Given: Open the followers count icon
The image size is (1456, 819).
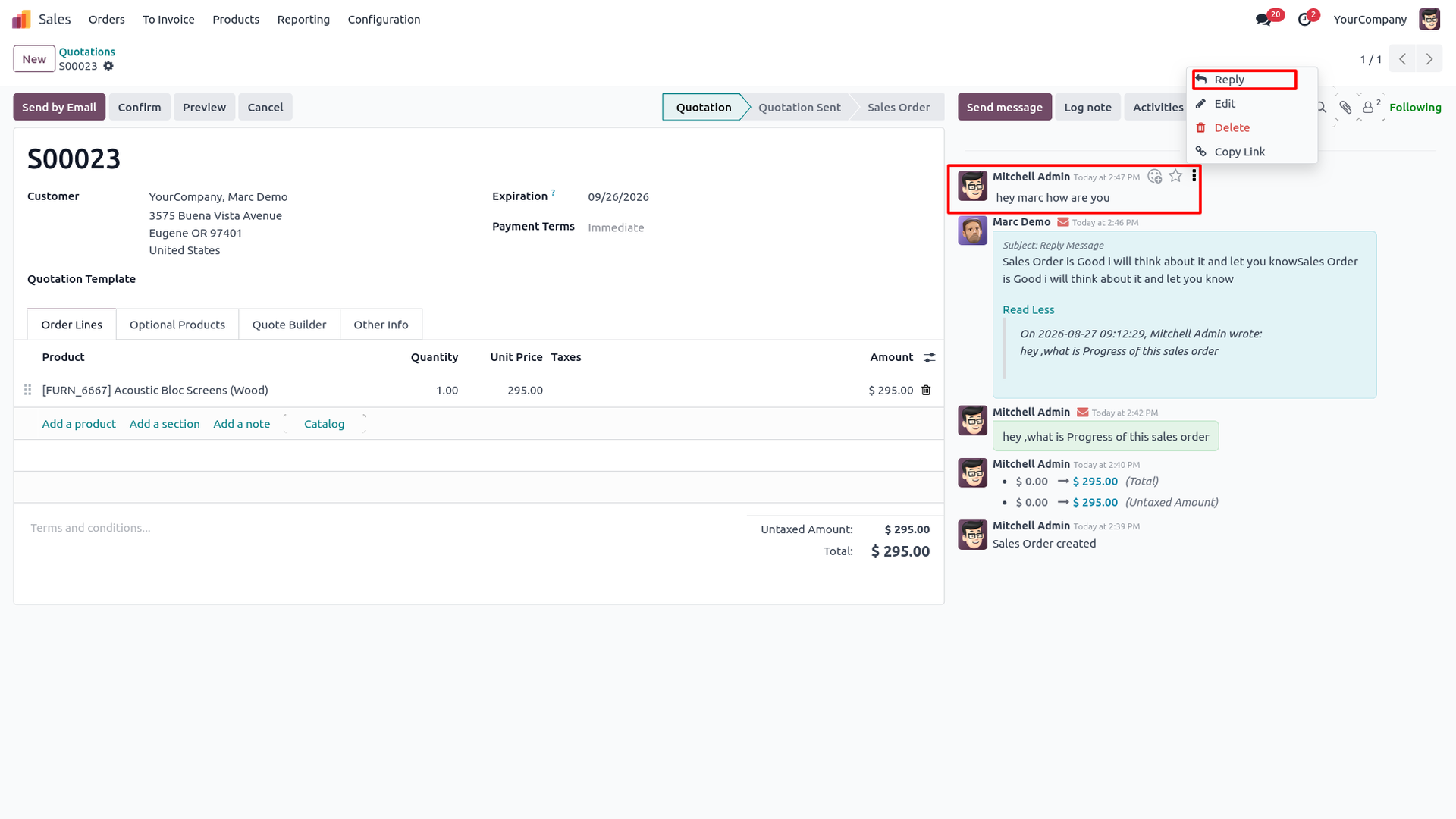Looking at the screenshot, I should pyautogui.click(x=1371, y=107).
